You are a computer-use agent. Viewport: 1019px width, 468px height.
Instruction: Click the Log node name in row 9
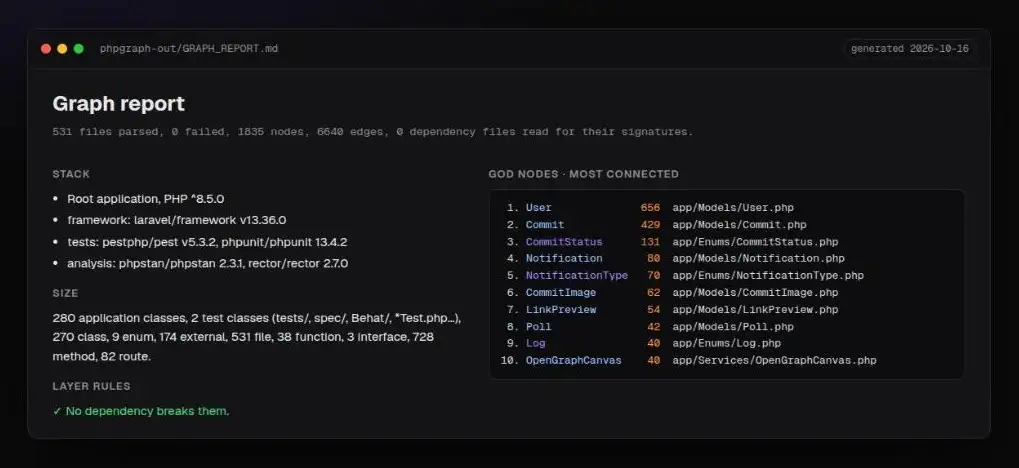(x=535, y=343)
